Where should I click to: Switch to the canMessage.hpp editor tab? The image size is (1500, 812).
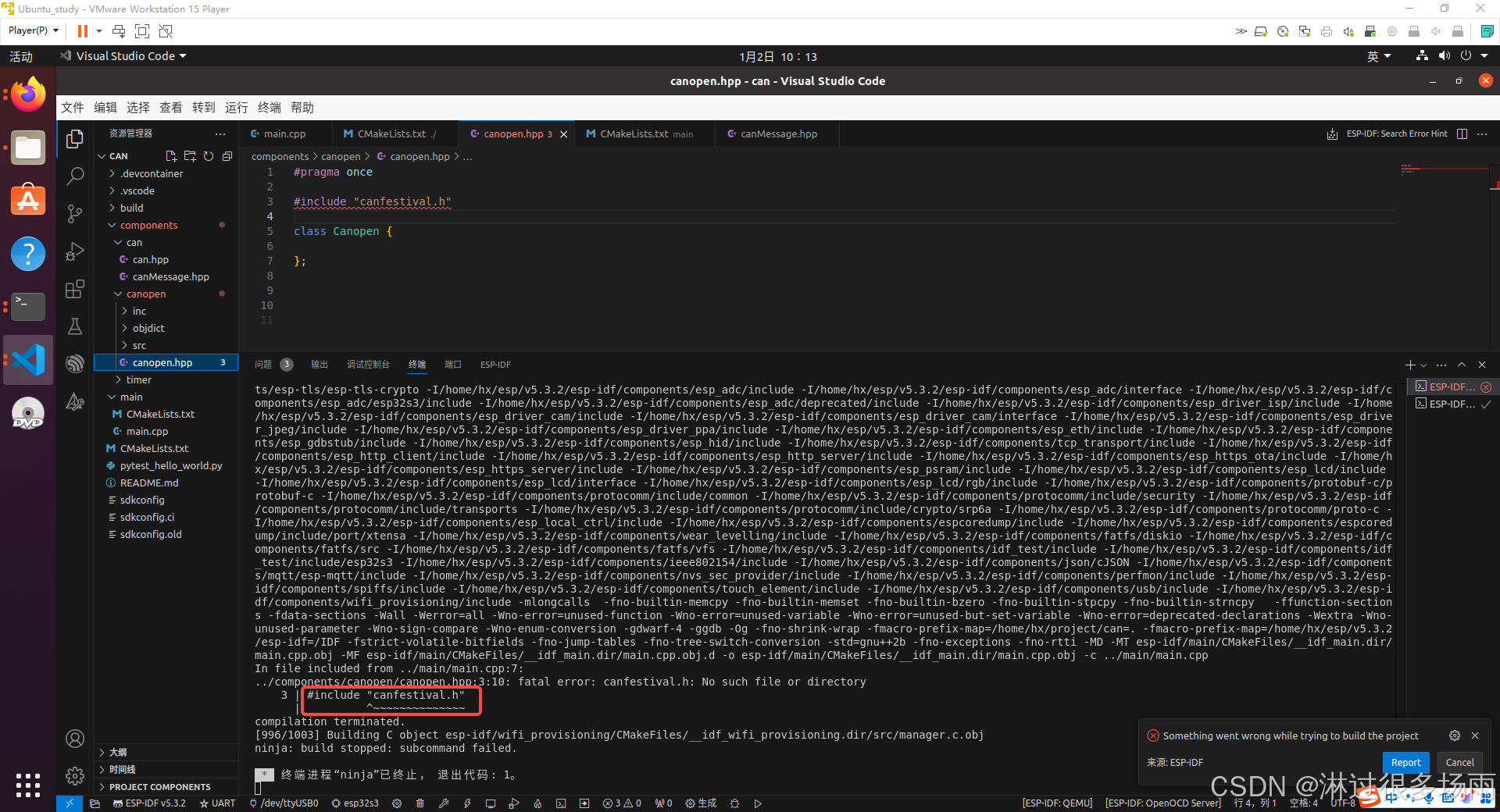778,134
